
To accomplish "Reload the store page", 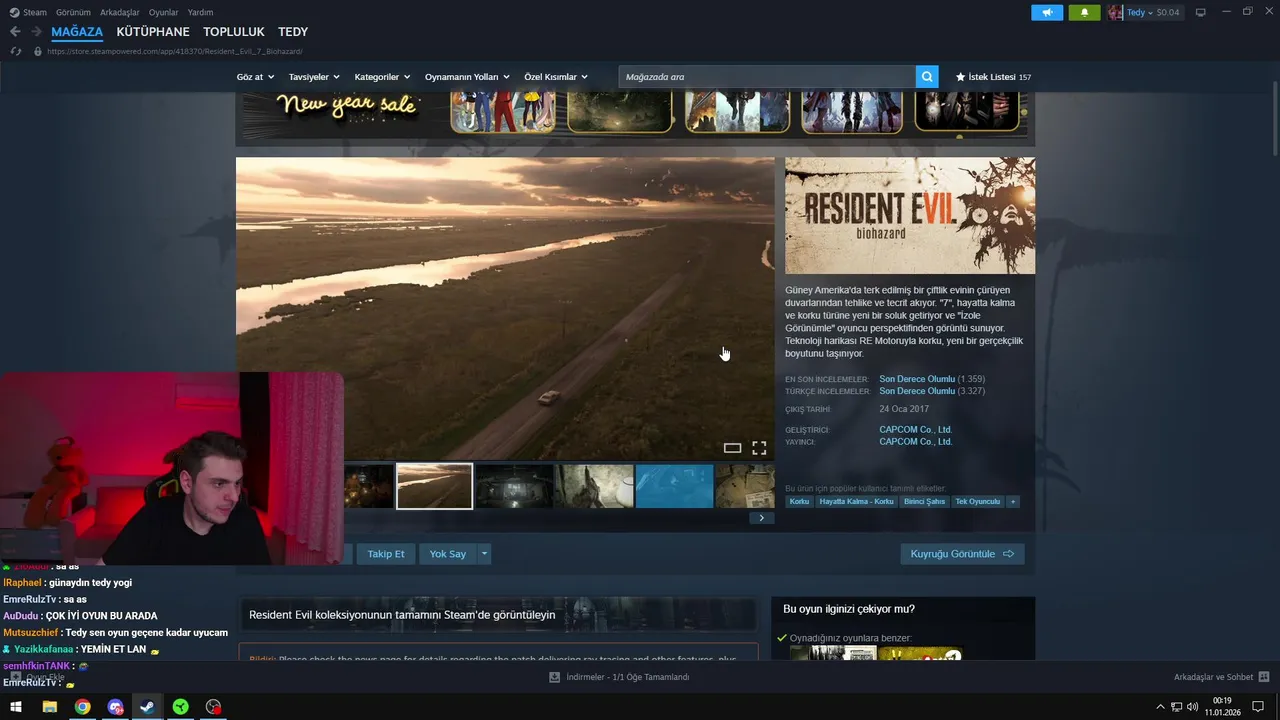I will (16, 51).
